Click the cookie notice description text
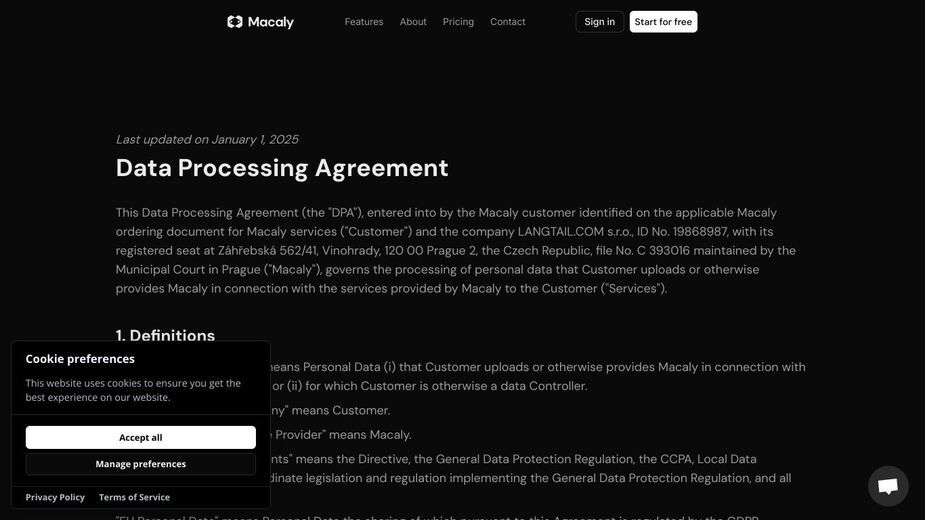The image size is (925, 520). point(133,390)
